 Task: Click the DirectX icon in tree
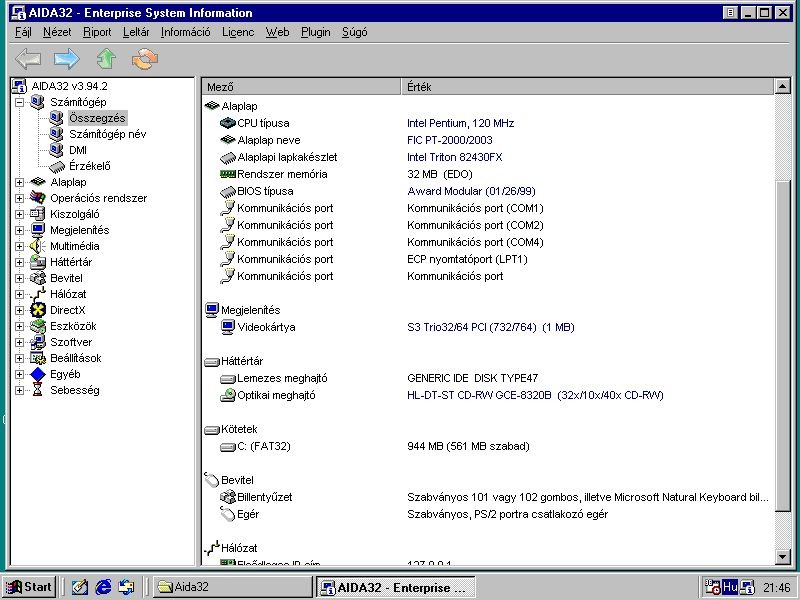point(37,310)
